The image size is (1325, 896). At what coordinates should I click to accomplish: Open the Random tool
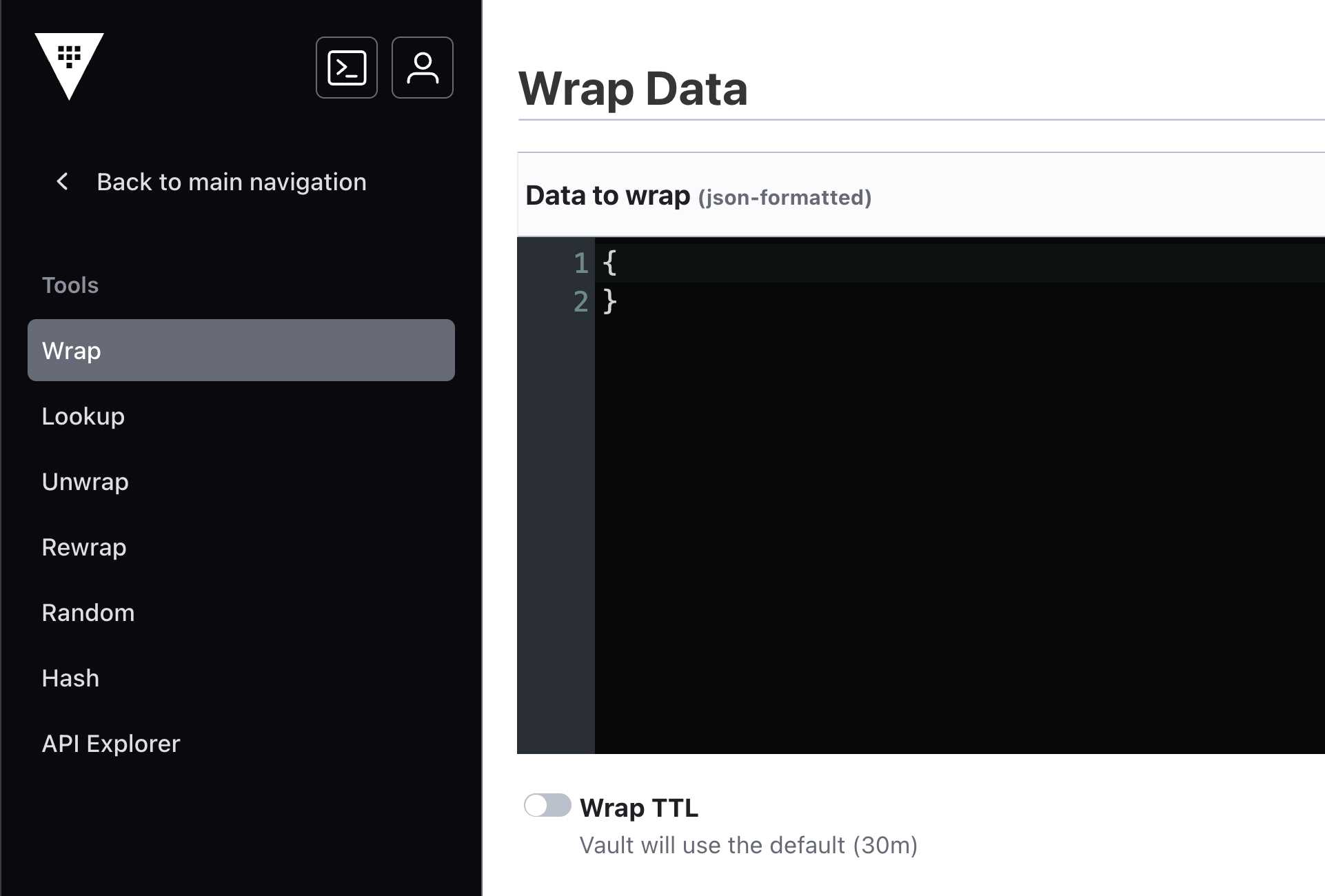click(88, 613)
